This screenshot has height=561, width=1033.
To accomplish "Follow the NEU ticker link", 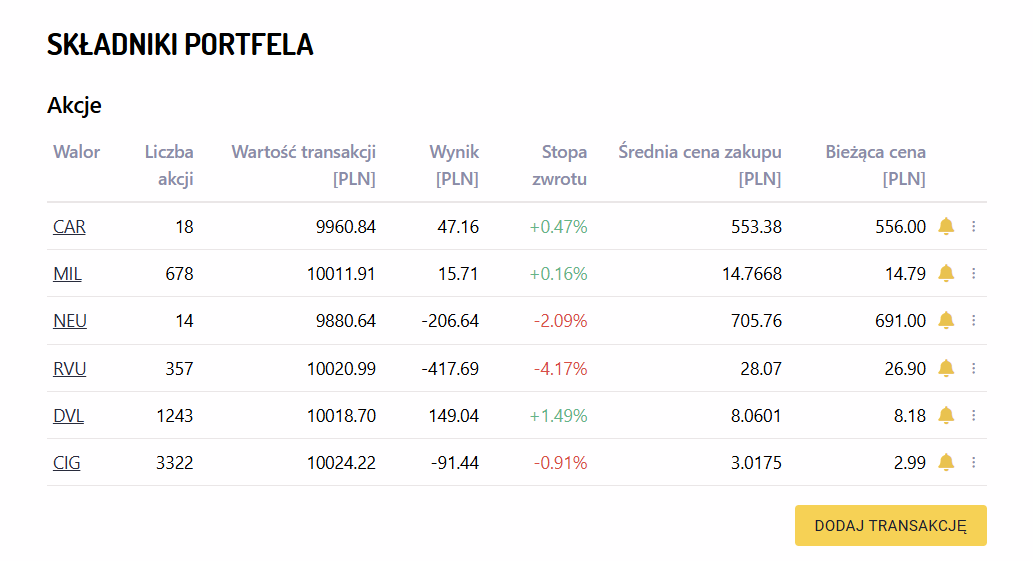I will 70,321.
